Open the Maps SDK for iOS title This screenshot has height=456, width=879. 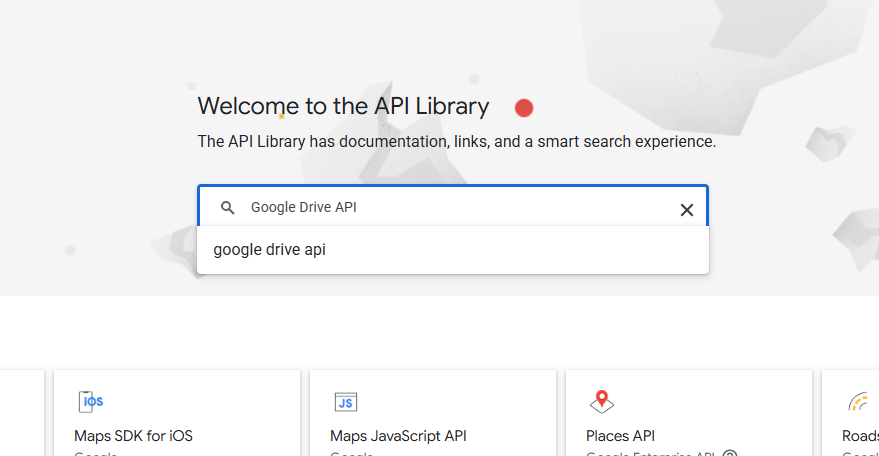point(133,436)
